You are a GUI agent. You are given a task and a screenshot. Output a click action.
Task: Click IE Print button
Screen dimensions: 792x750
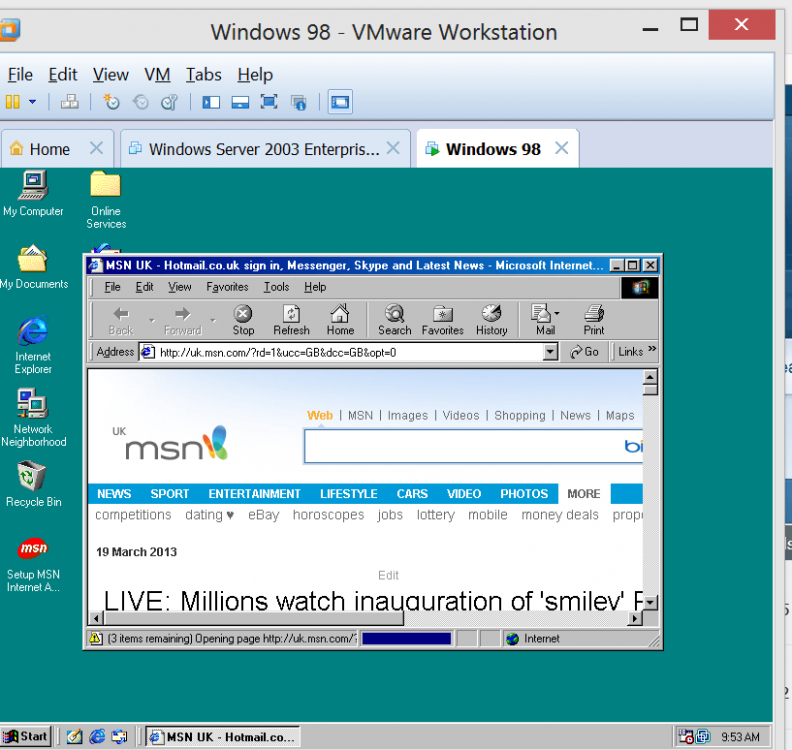[x=594, y=320]
